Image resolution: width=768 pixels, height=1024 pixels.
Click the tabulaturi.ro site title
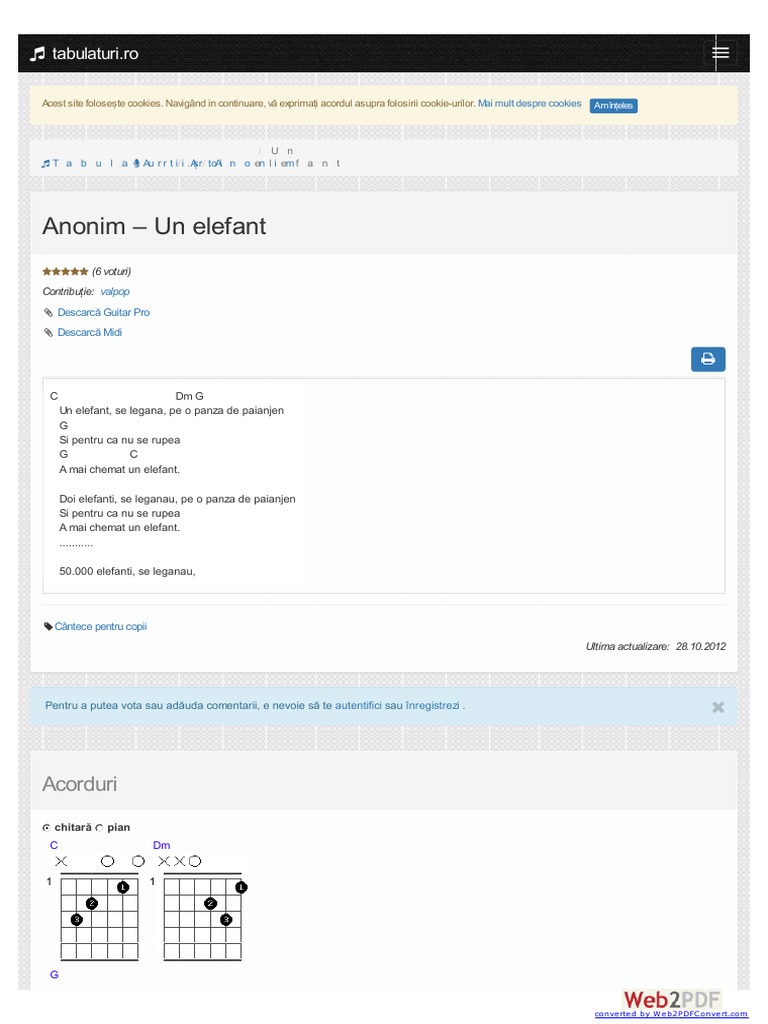pyautogui.click(x=95, y=54)
